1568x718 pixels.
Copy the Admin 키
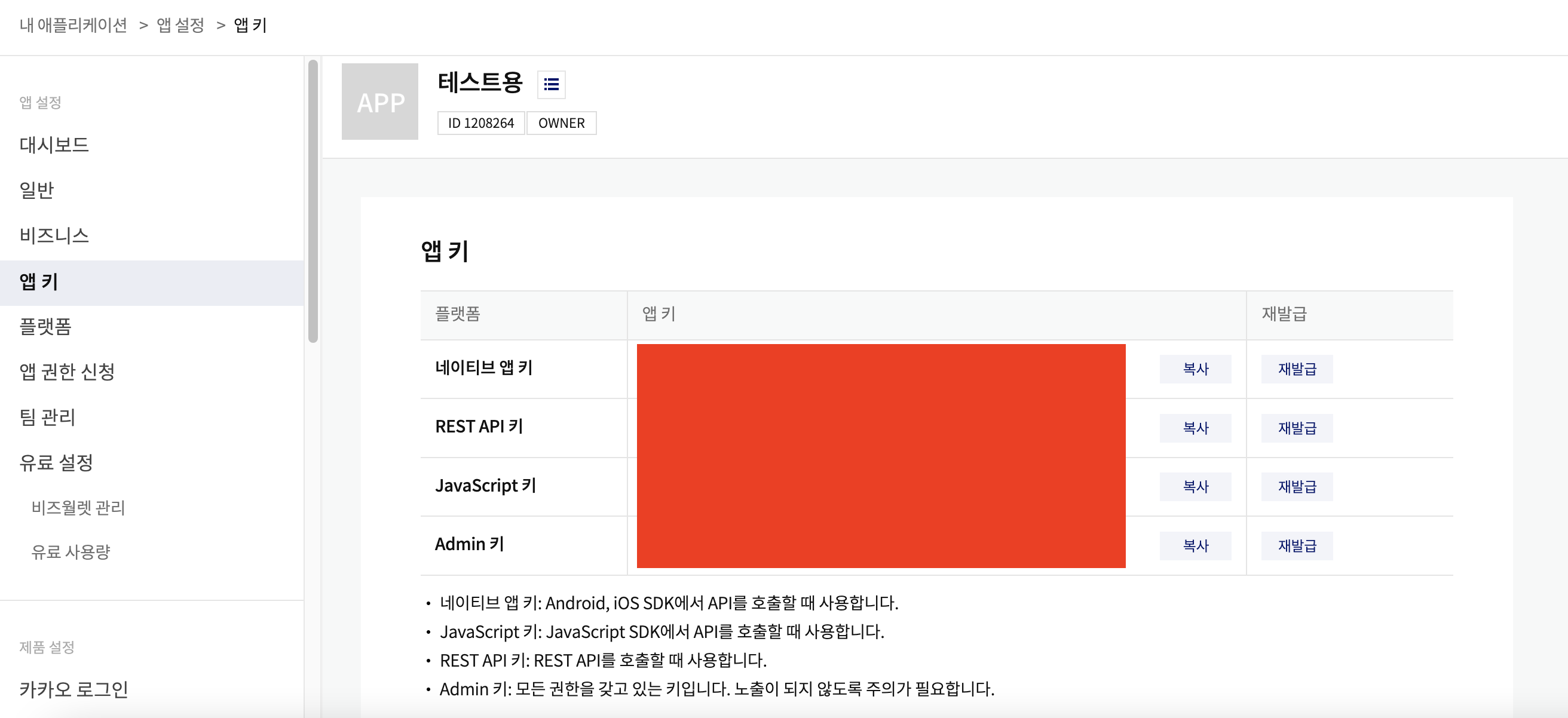(x=1195, y=545)
